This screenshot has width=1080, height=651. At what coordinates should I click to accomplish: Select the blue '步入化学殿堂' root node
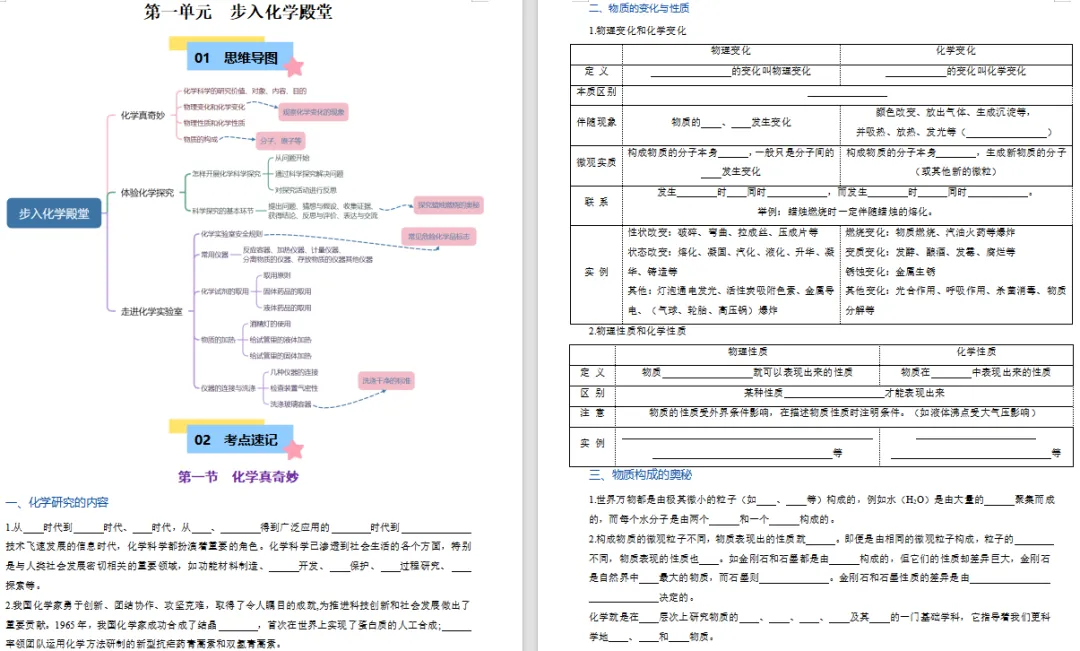tap(54, 214)
